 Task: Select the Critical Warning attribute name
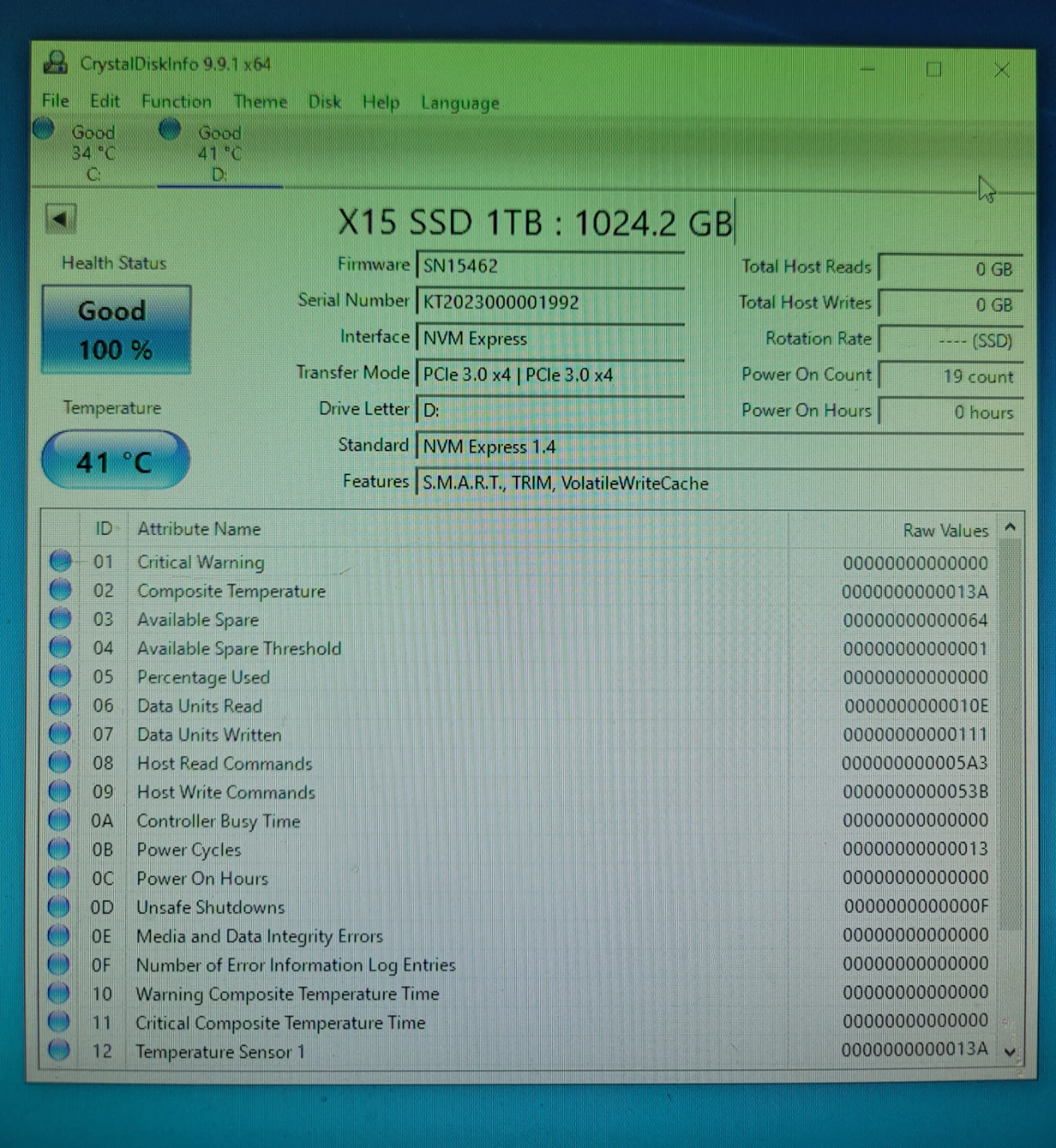tap(200, 562)
